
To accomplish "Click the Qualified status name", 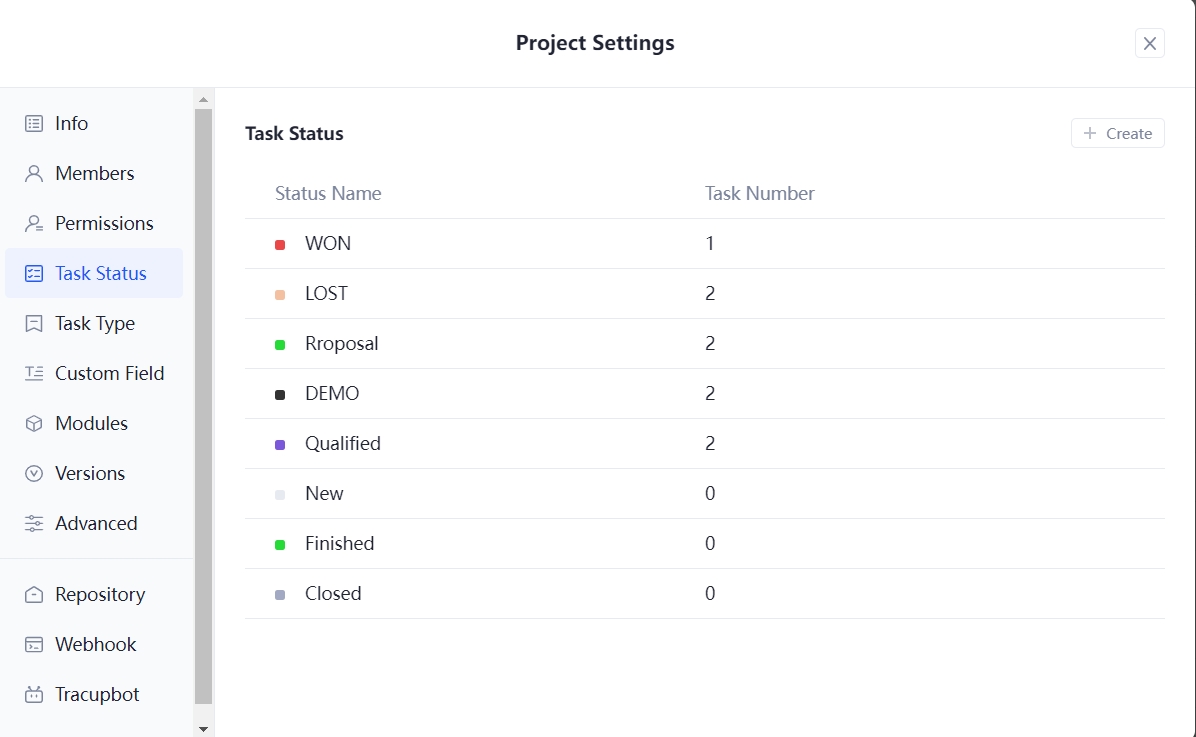I will click(x=343, y=443).
